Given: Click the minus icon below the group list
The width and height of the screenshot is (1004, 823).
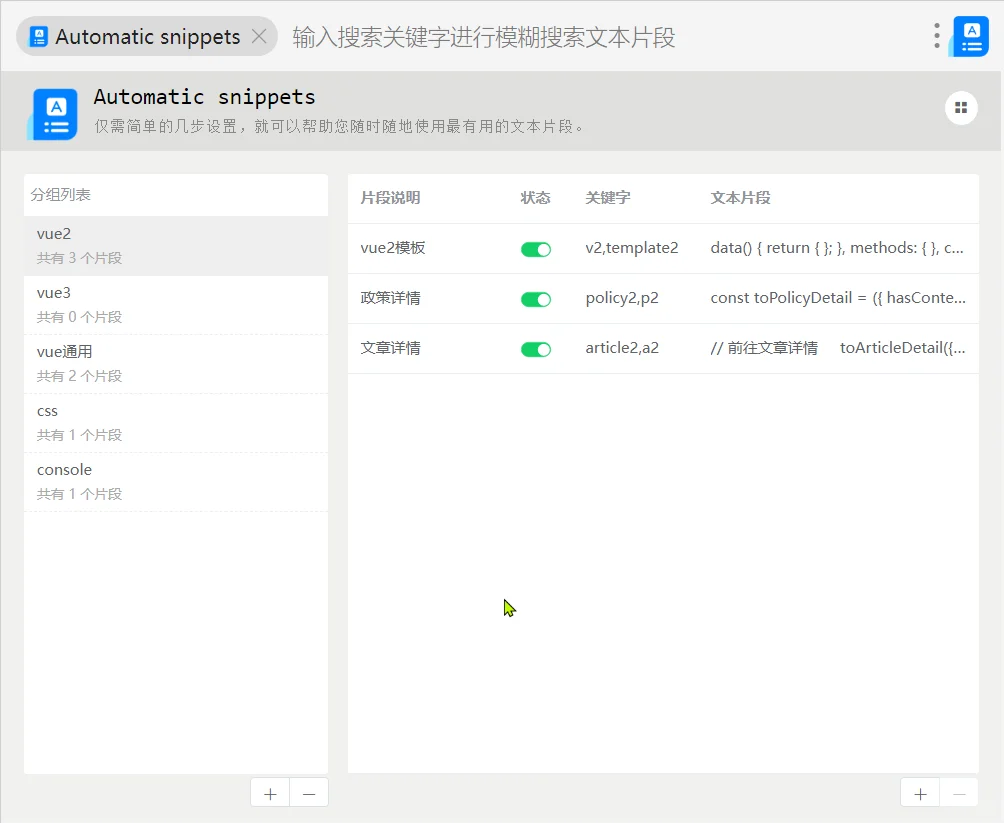Looking at the screenshot, I should [309, 792].
